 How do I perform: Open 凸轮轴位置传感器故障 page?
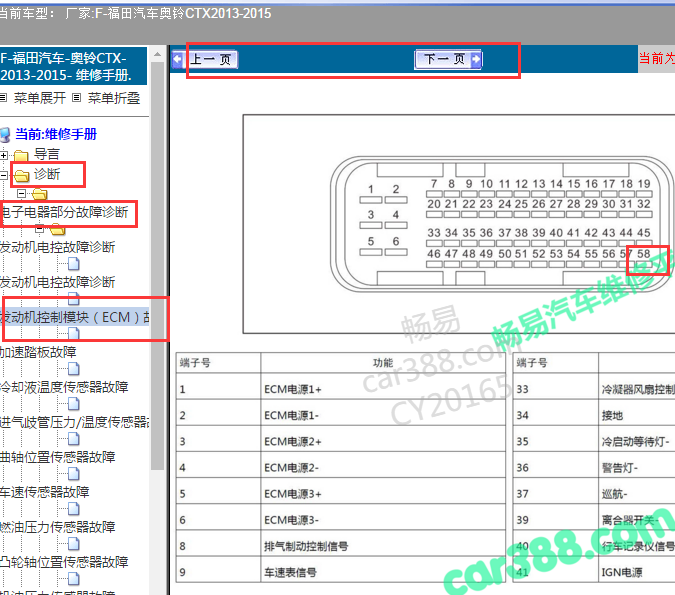click(x=64, y=562)
